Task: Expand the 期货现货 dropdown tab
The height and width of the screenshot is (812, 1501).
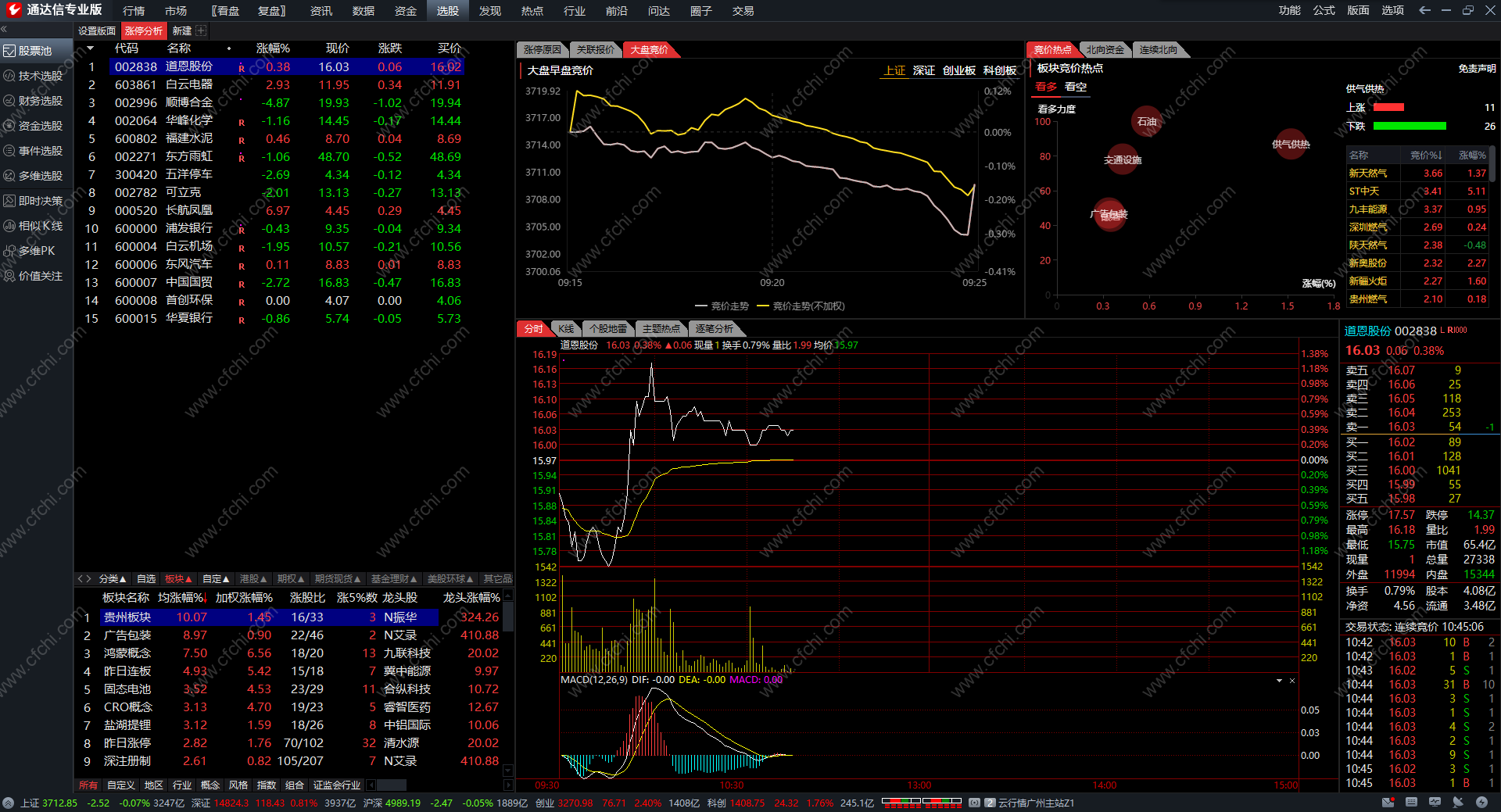Action: point(338,579)
